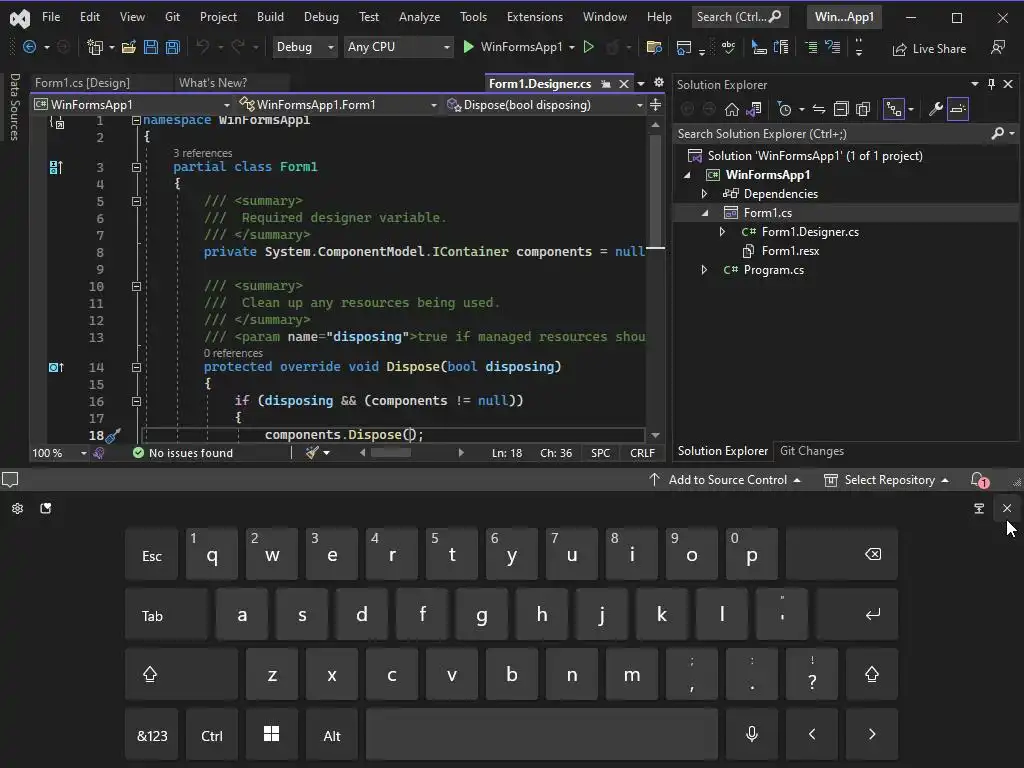The width and height of the screenshot is (1024, 768).
Task: Click the New Project toolbar icon
Action: click(95, 47)
